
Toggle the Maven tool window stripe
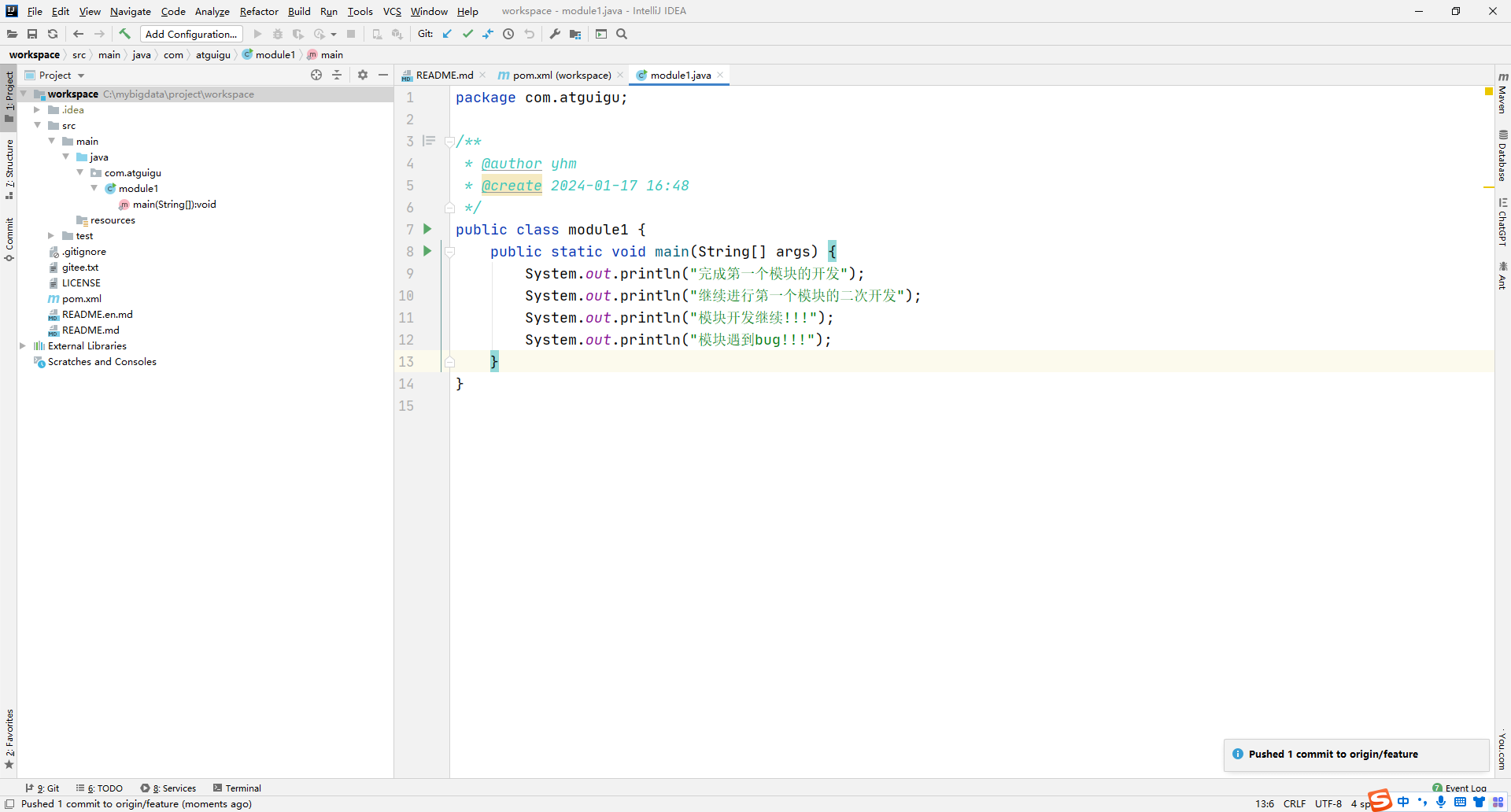click(x=1502, y=93)
